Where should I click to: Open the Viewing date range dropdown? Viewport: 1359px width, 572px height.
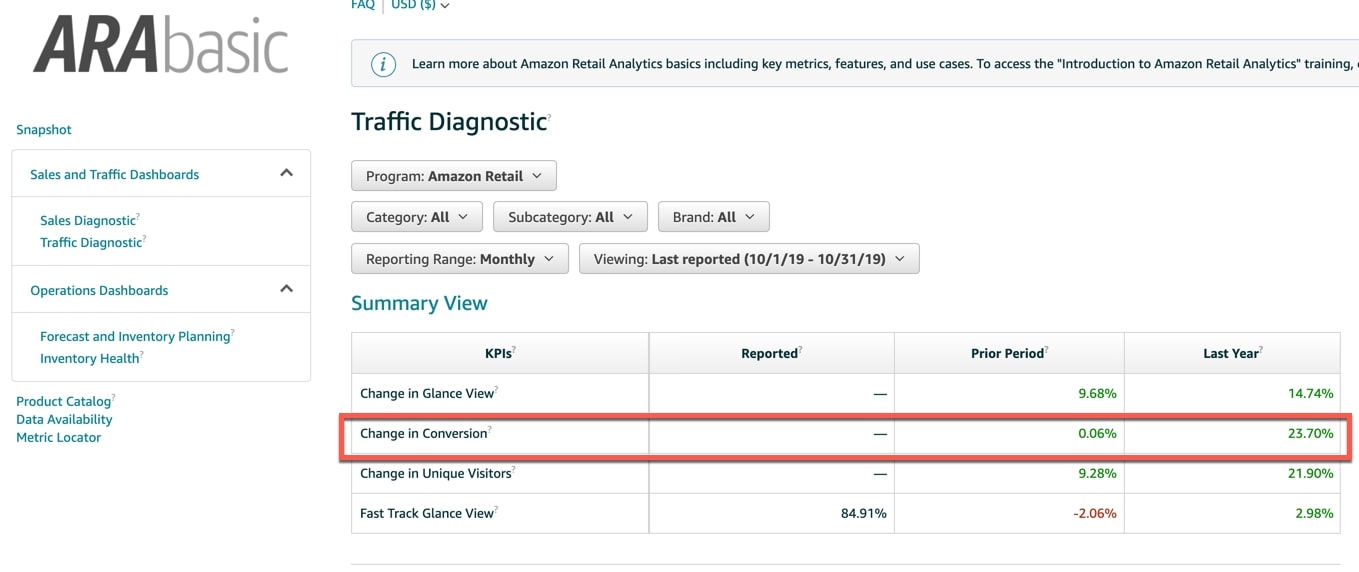748,259
